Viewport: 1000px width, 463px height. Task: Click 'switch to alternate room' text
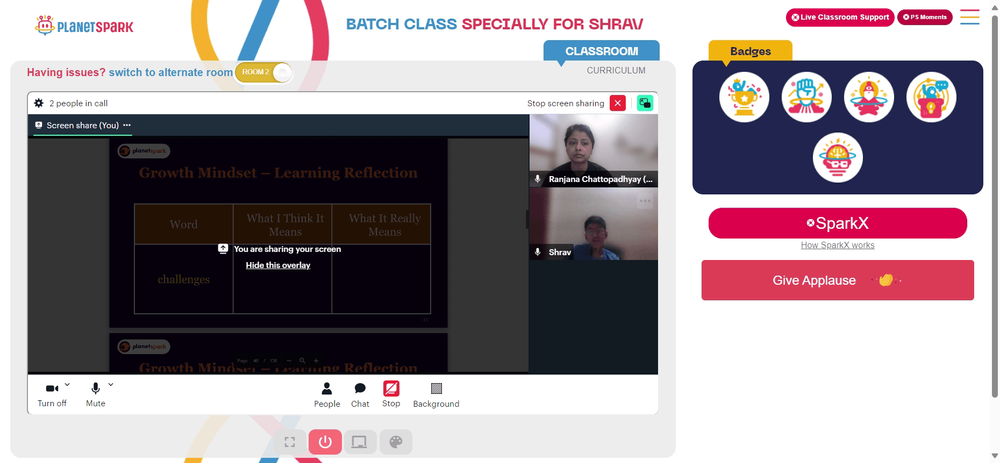170,72
